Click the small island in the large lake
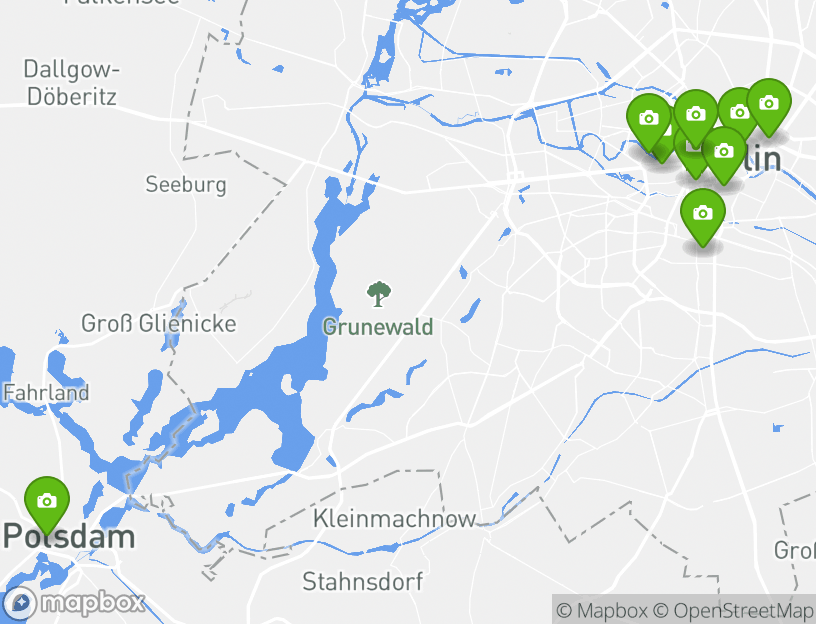The image size is (816, 624). click(287, 384)
